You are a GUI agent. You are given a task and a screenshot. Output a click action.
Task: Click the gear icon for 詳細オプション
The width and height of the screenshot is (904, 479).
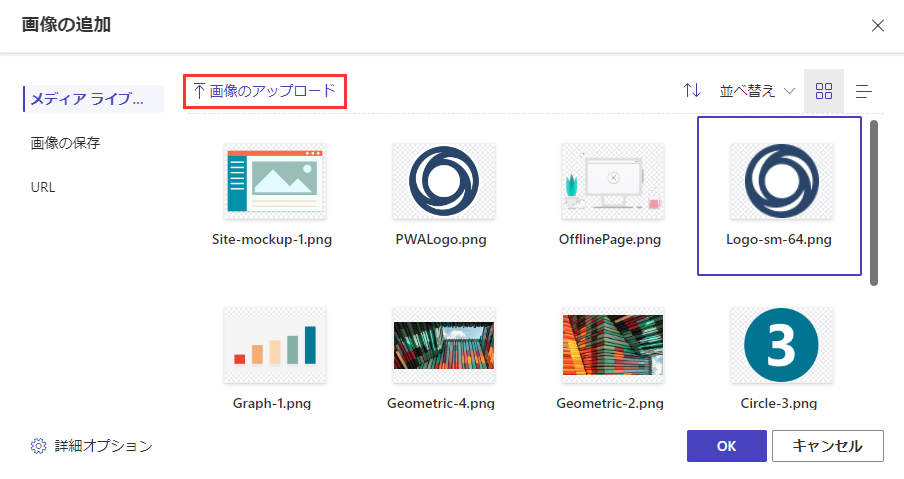coord(38,446)
